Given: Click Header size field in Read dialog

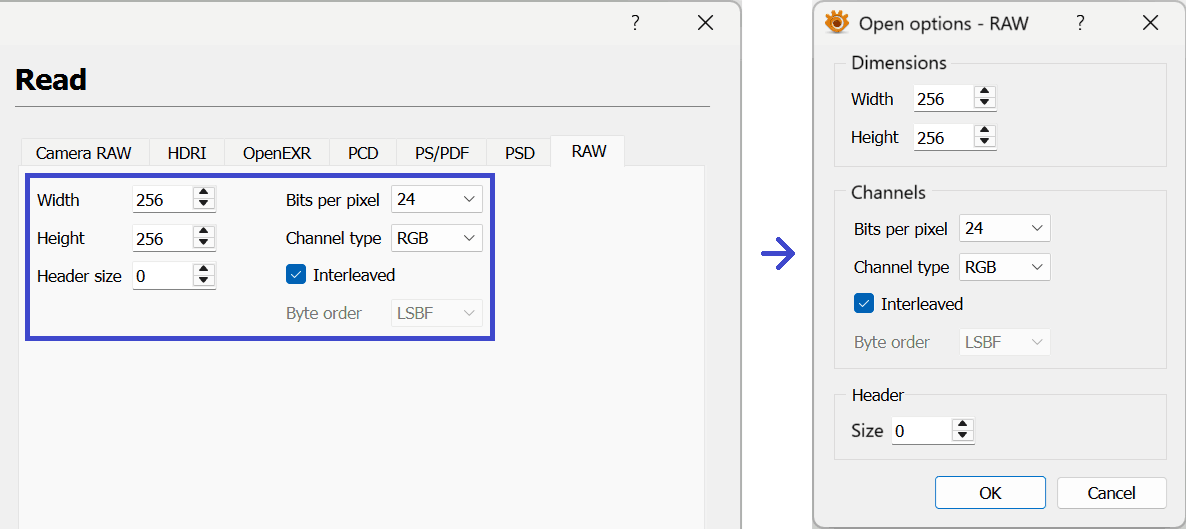Looking at the screenshot, I should 163,276.
